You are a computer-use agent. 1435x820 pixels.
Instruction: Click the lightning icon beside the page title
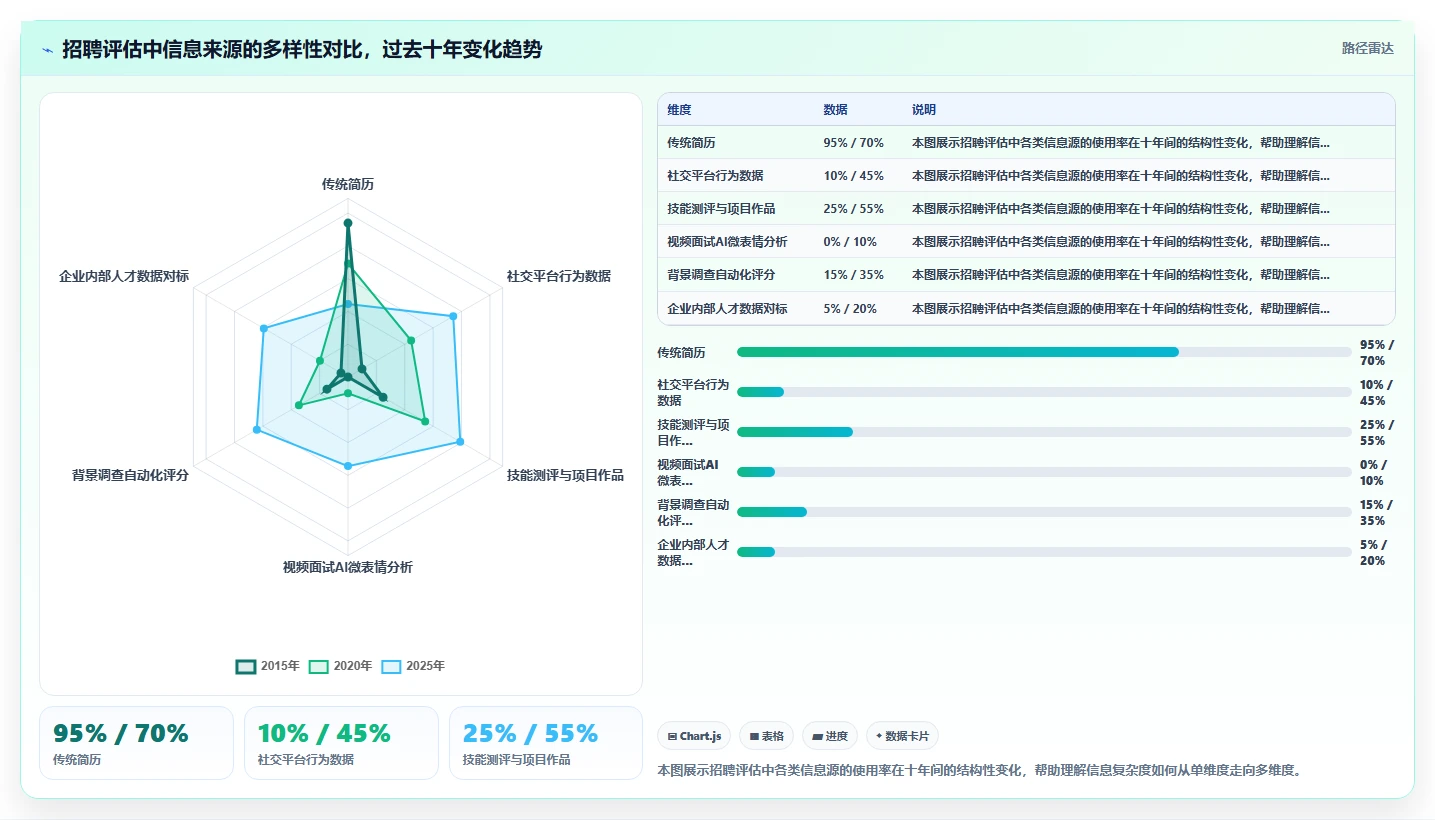(x=48, y=50)
